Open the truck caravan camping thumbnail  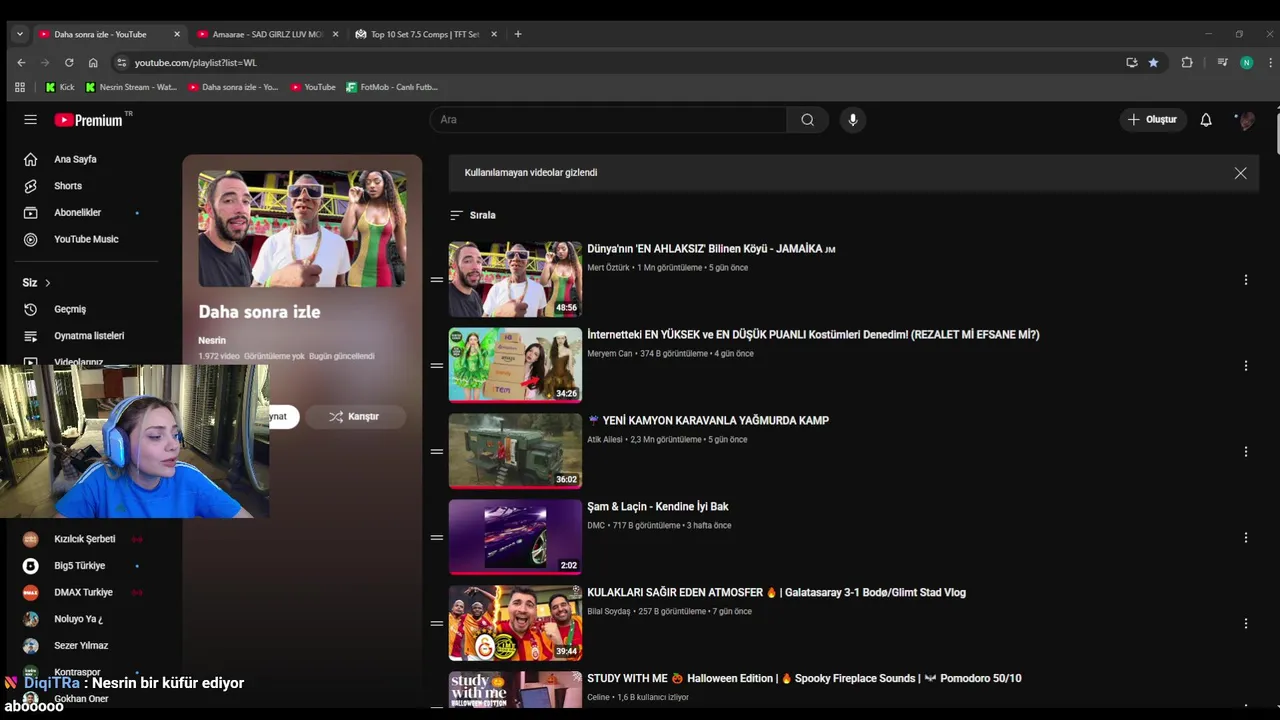pos(515,451)
